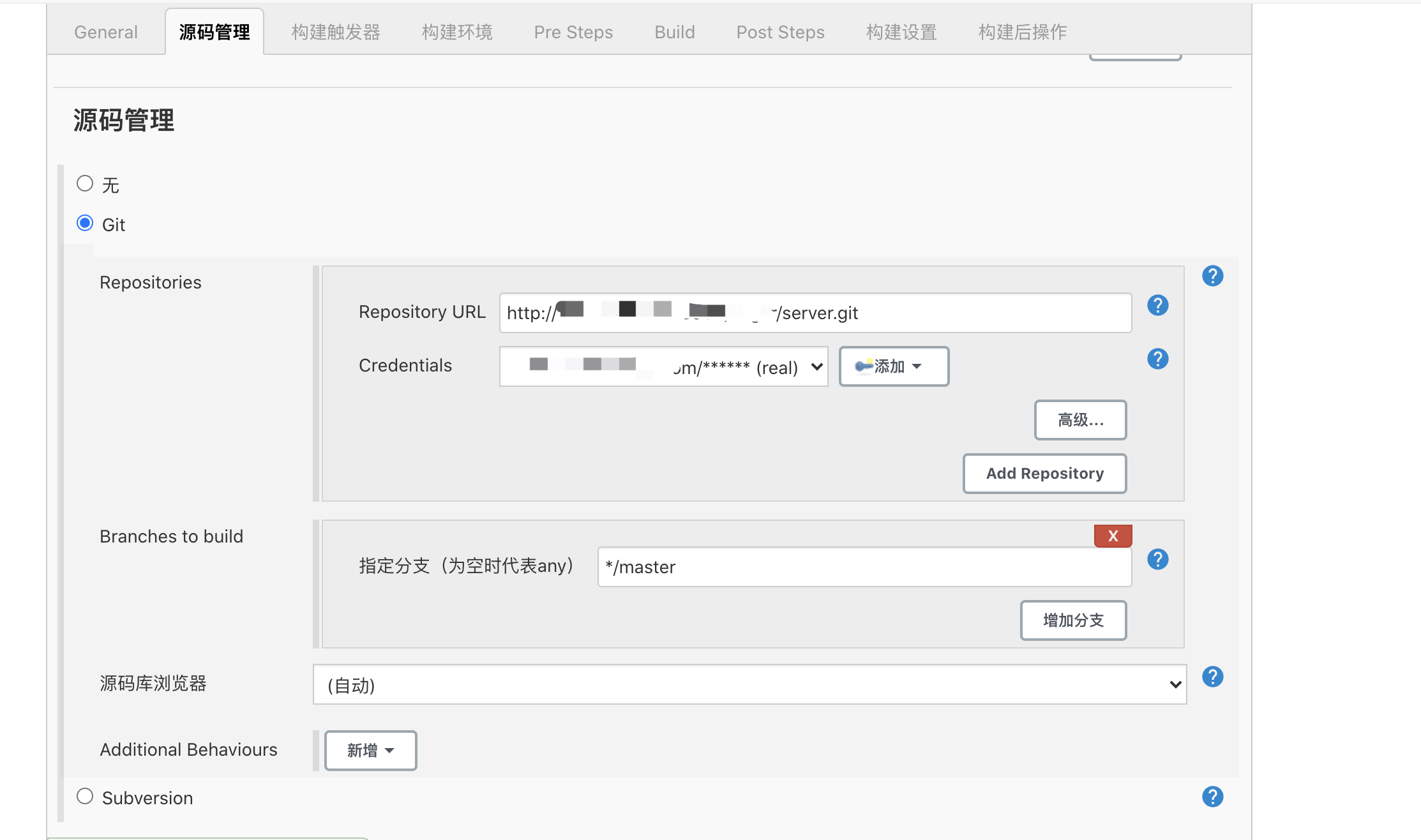1421x840 pixels.
Task: Choose the Subversion radio option
Action: click(85, 796)
